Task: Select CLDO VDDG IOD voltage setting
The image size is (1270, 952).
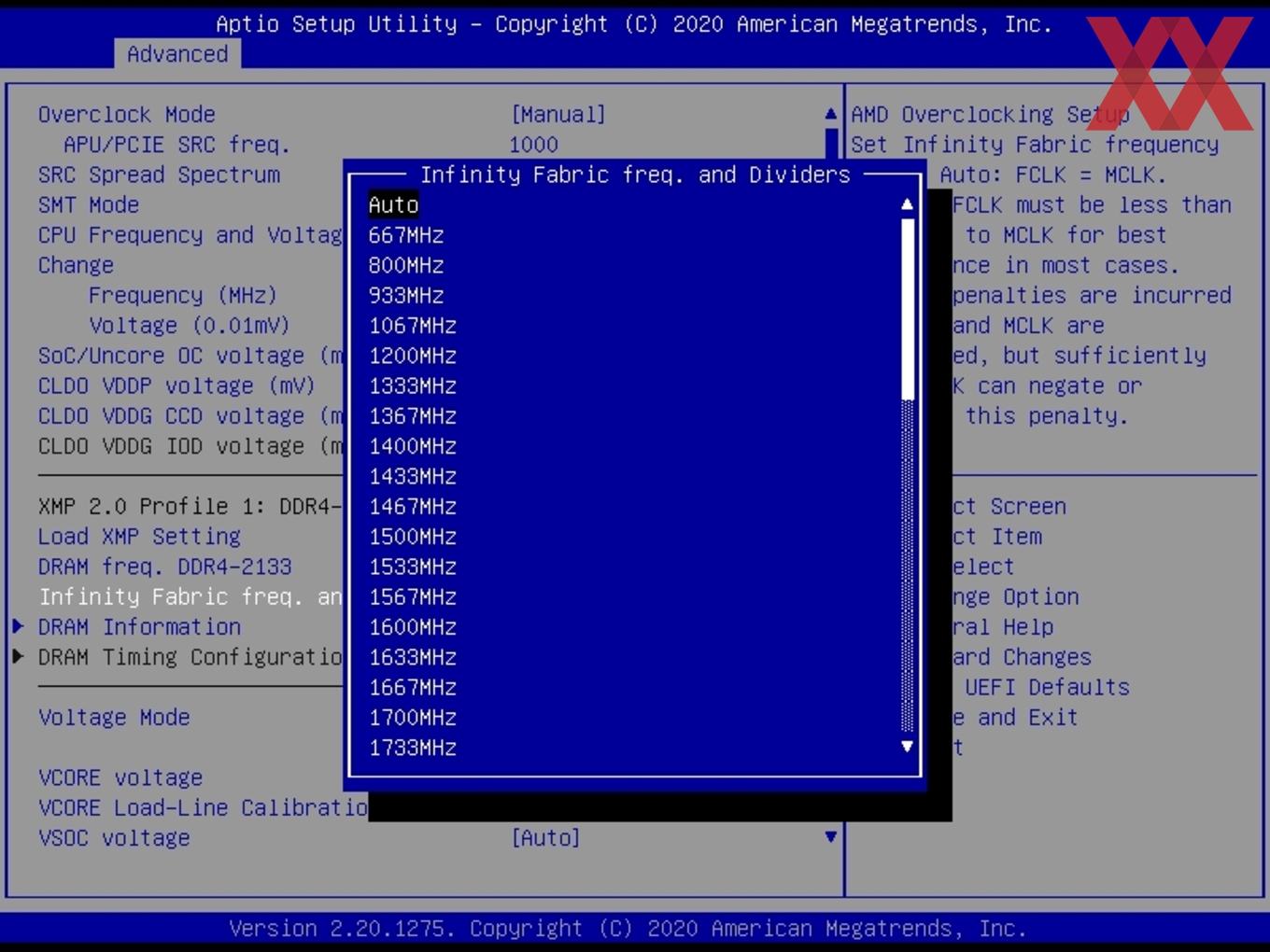Action: coord(190,446)
